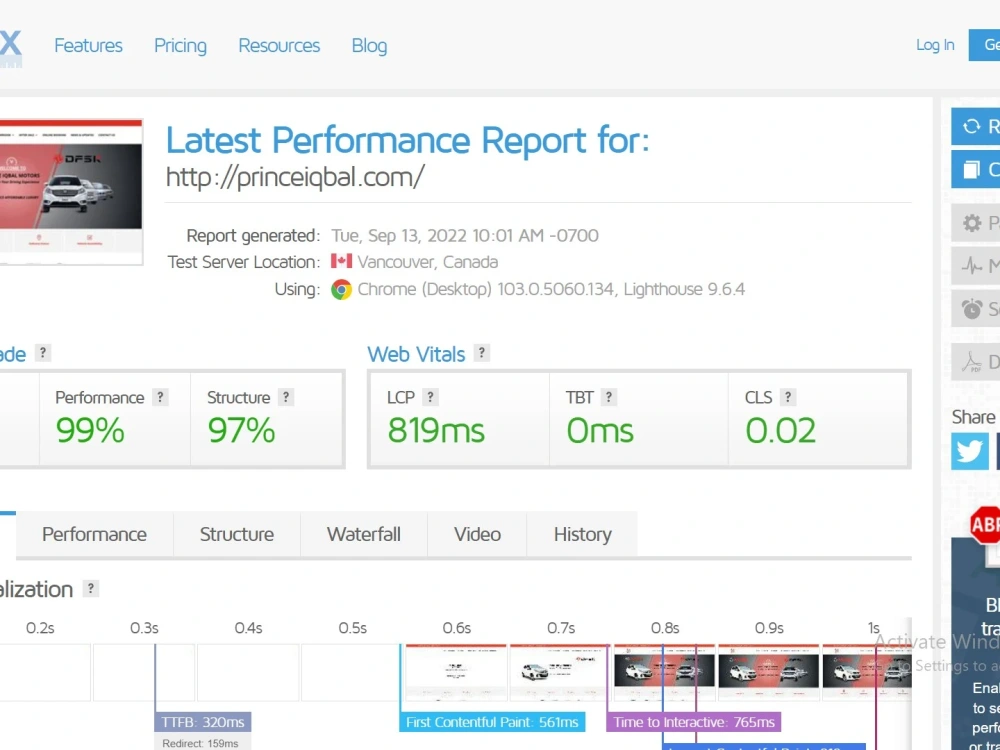Switch to the Structure tab
This screenshot has height=750, width=1000.
237,534
